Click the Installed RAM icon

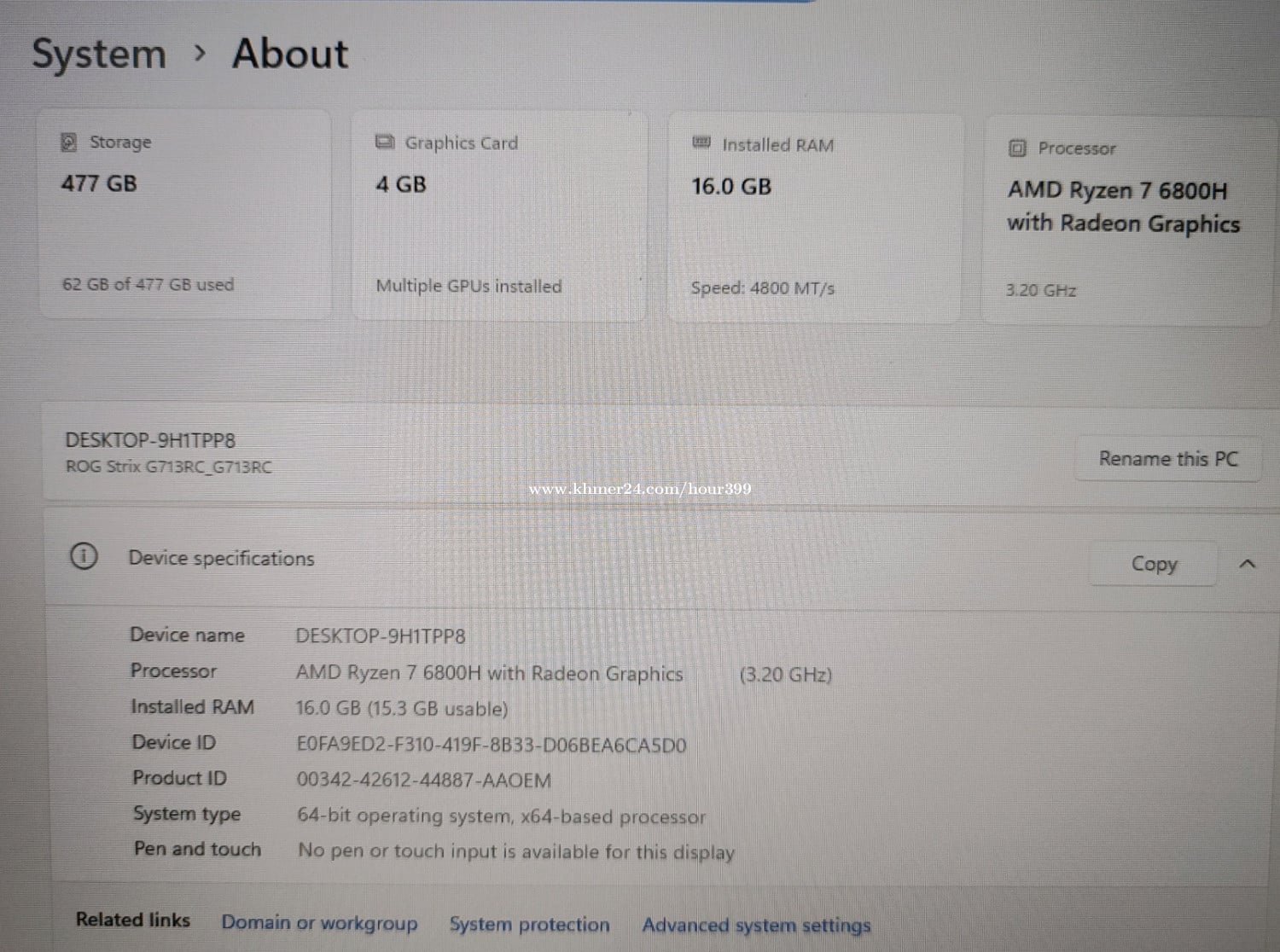(701, 142)
